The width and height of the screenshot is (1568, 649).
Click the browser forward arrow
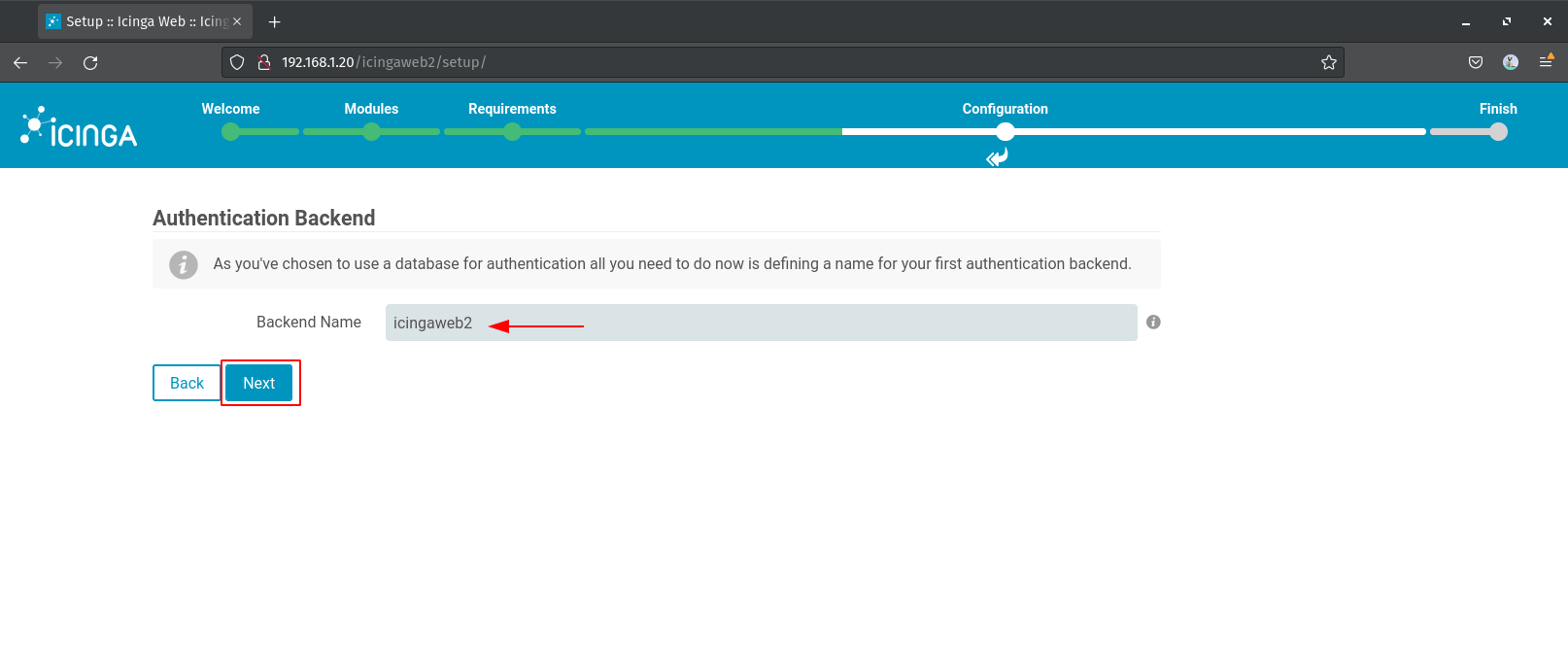point(55,62)
